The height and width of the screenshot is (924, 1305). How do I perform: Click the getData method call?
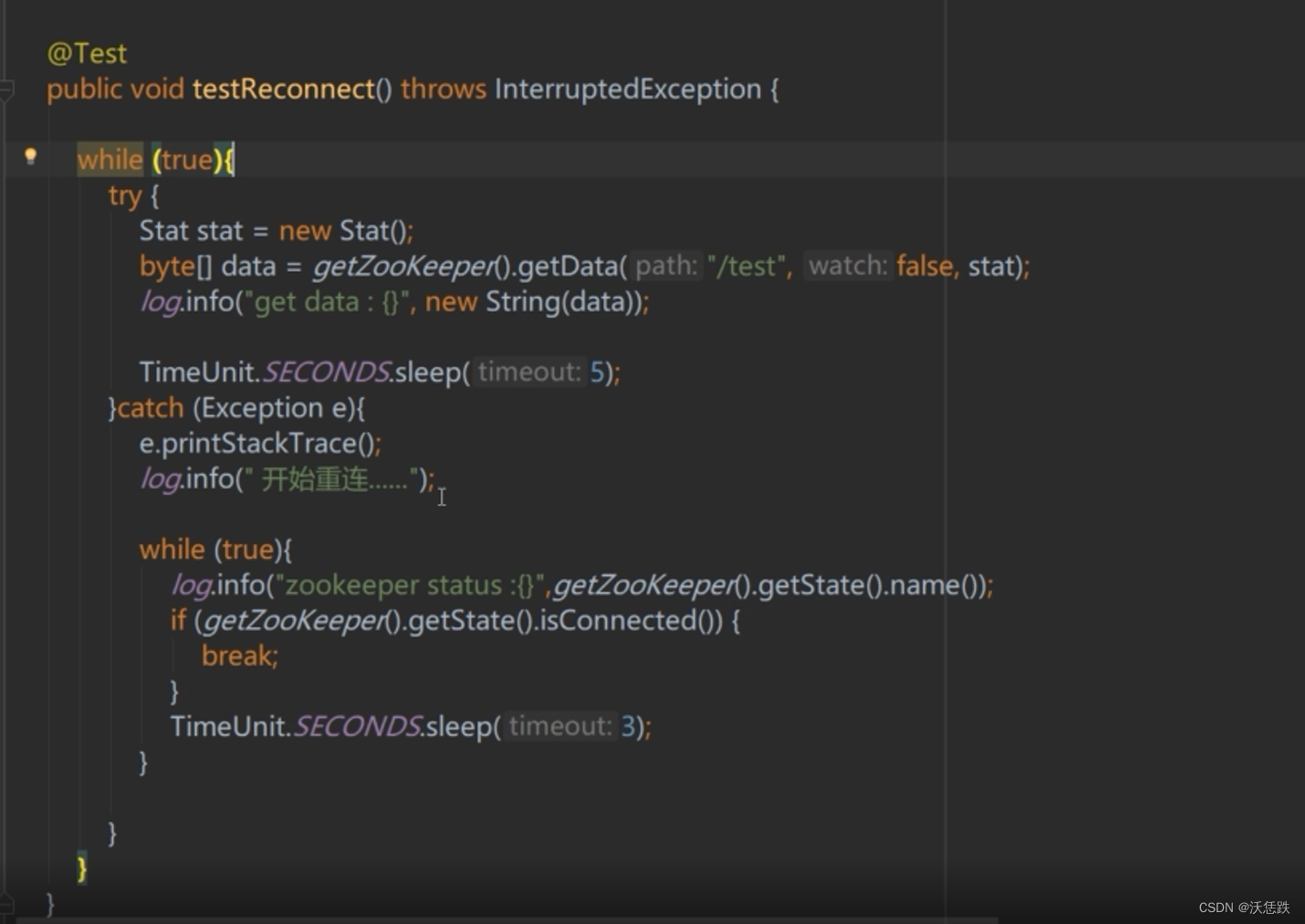coord(567,266)
